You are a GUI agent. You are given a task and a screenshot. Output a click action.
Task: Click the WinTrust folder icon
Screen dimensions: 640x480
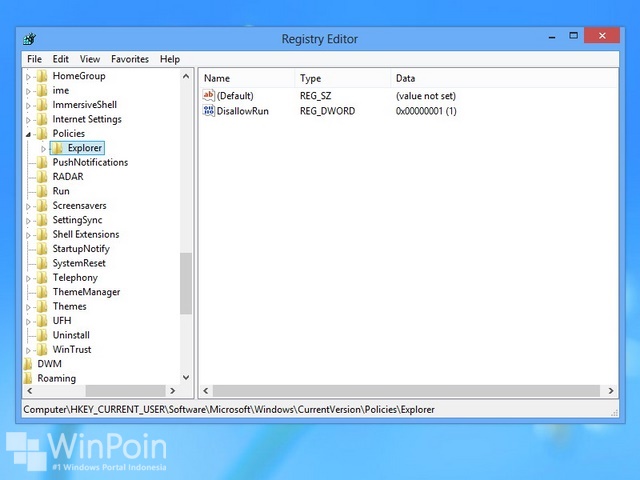click(42, 349)
